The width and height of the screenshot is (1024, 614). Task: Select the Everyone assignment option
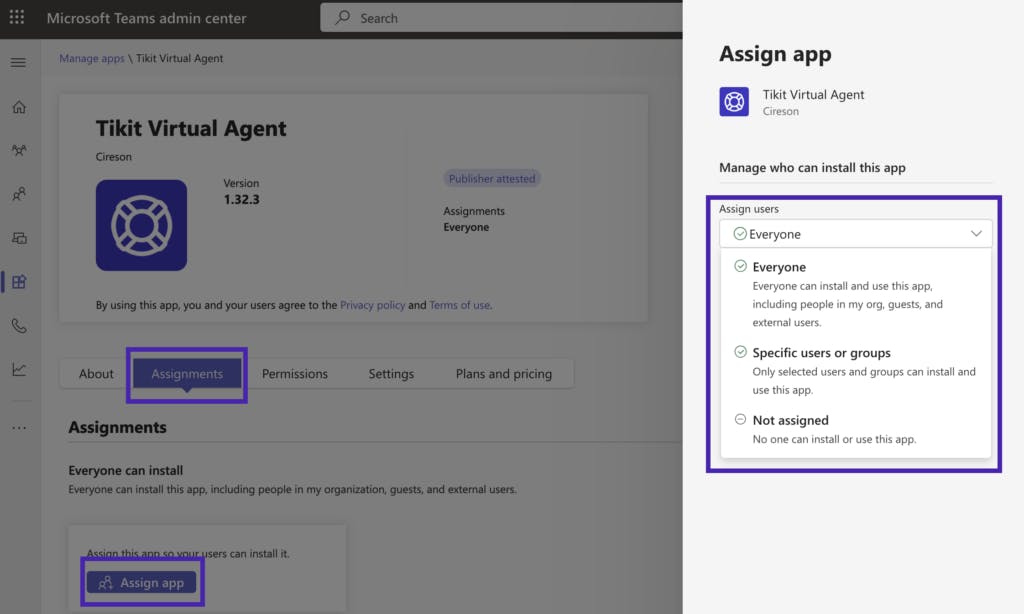point(779,268)
